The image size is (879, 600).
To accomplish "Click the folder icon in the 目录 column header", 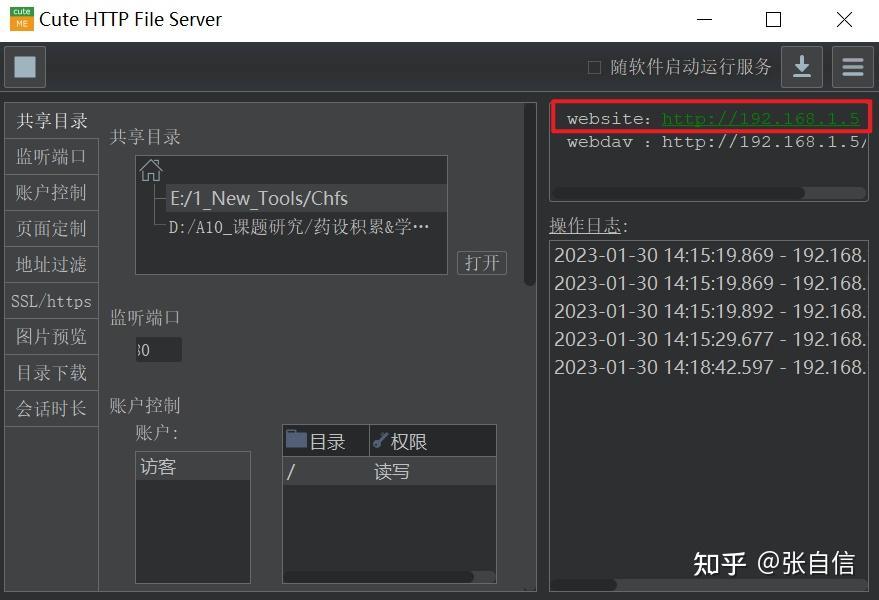I will (x=296, y=439).
